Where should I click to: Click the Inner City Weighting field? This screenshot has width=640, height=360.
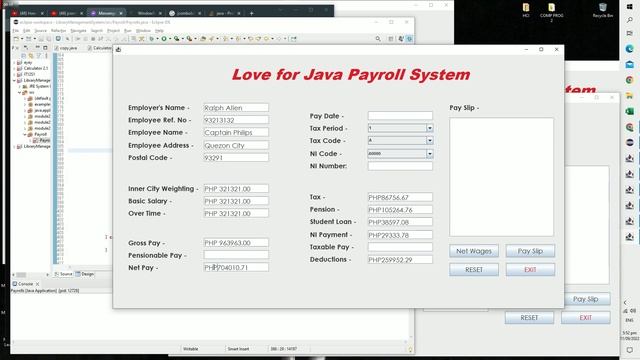[236, 189]
